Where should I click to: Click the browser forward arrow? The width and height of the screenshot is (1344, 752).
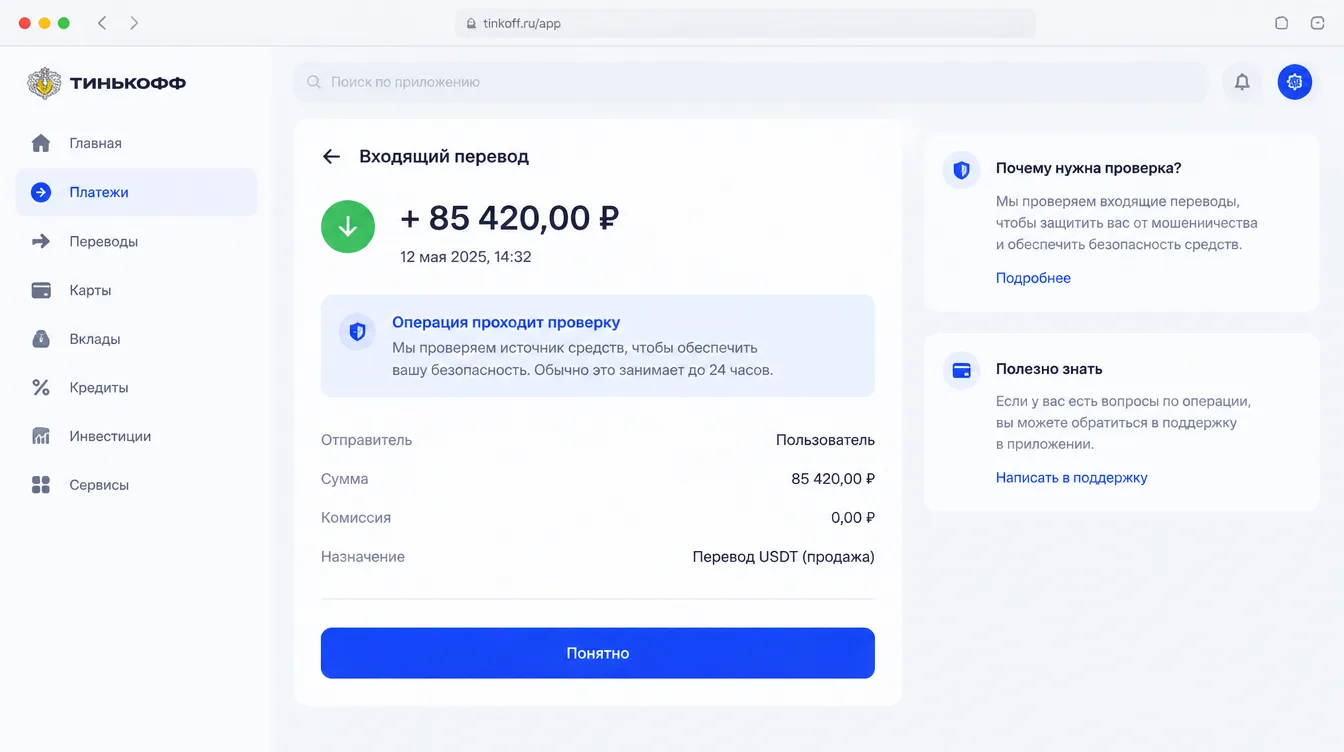click(x=134, y=23)
